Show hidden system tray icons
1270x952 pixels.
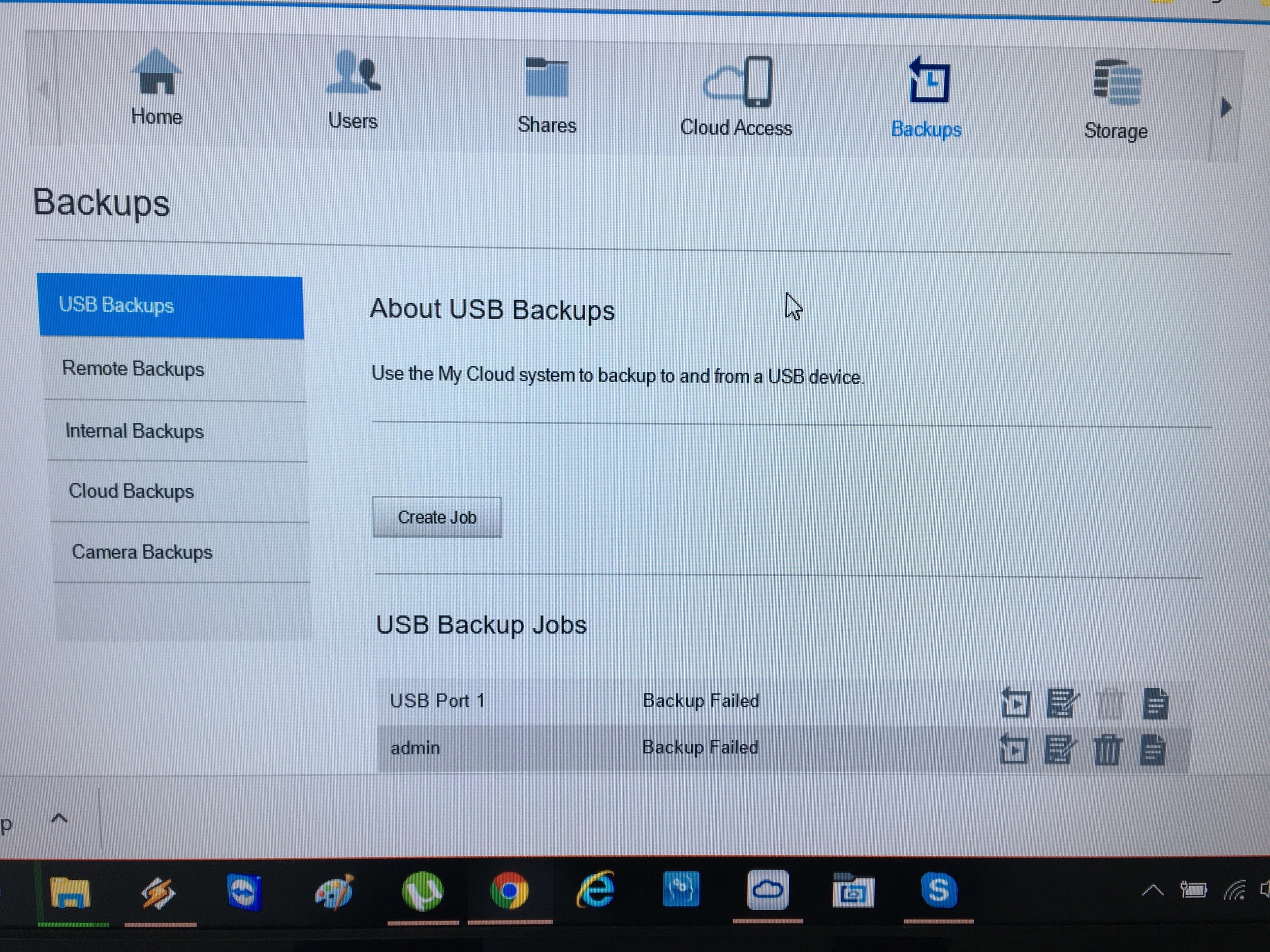[1152, 891]
